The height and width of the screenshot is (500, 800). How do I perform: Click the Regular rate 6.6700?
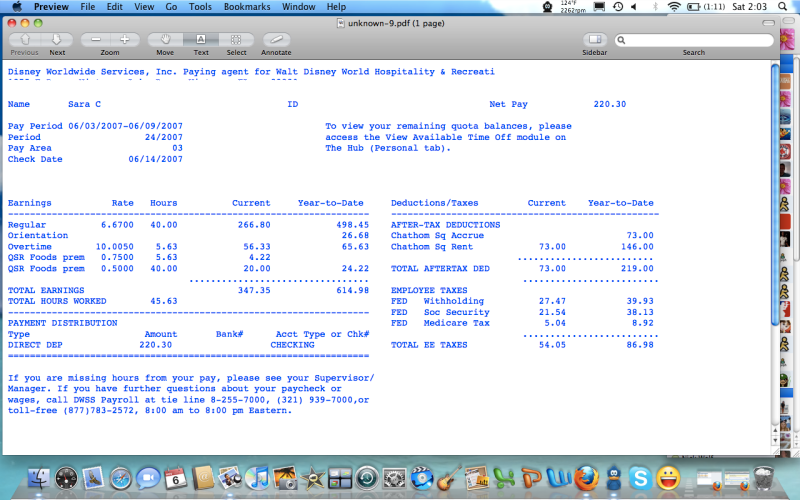(x=117, y=225)
